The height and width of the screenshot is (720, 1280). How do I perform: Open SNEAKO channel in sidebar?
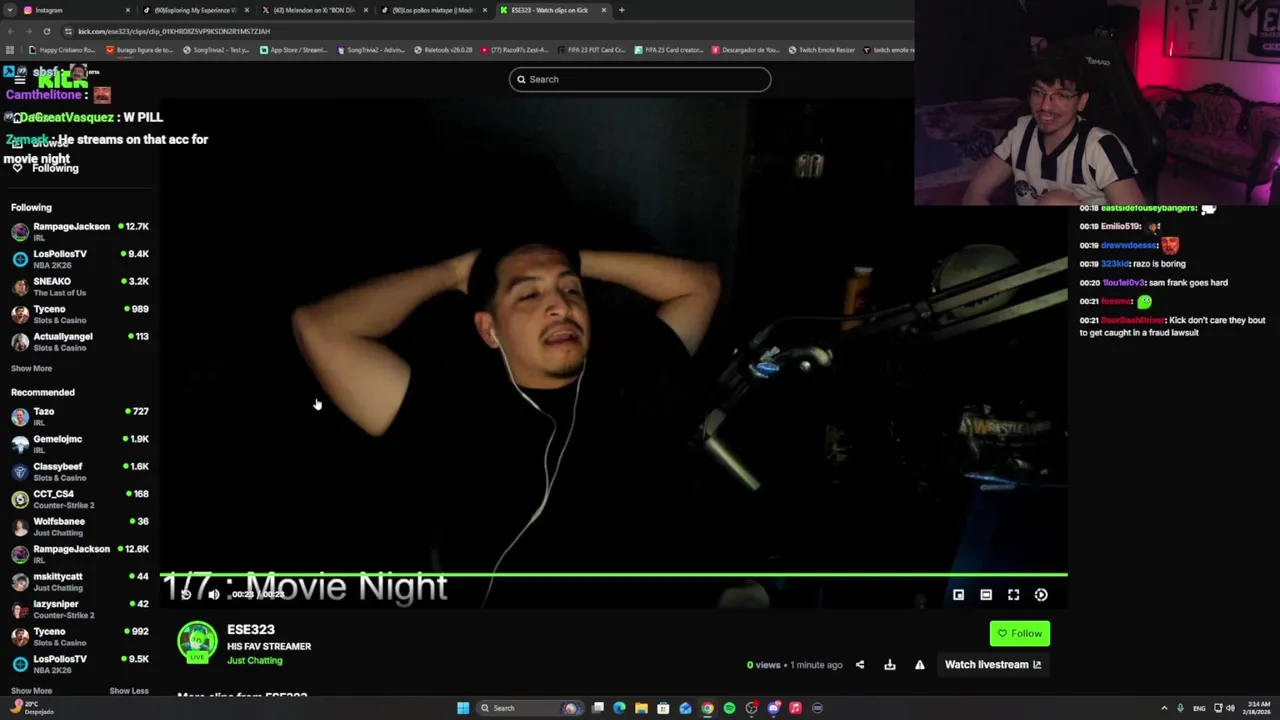pos(80,286)
